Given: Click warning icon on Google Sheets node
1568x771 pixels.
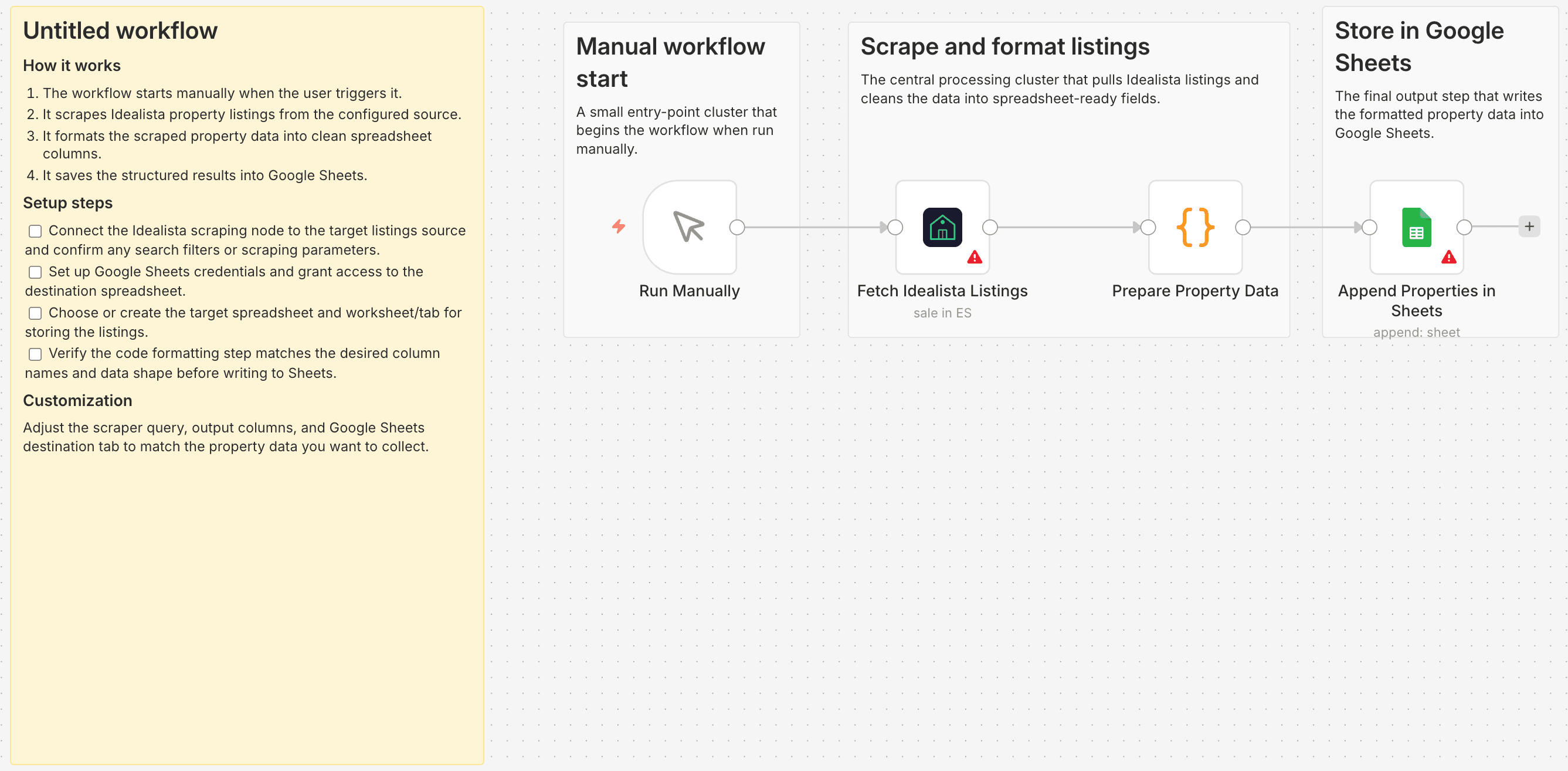Looking at the screenshot, I should tap(1449, 257).
